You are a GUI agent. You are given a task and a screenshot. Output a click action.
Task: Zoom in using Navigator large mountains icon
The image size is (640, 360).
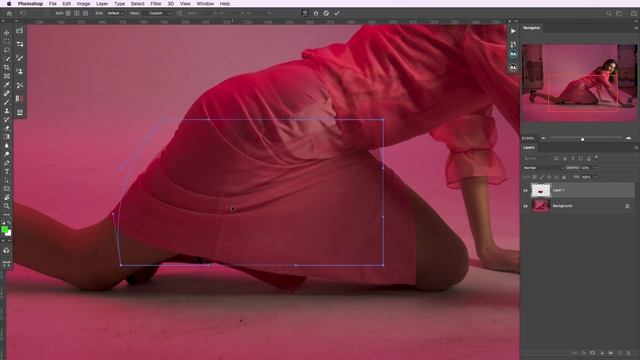[x=628, y=138]
